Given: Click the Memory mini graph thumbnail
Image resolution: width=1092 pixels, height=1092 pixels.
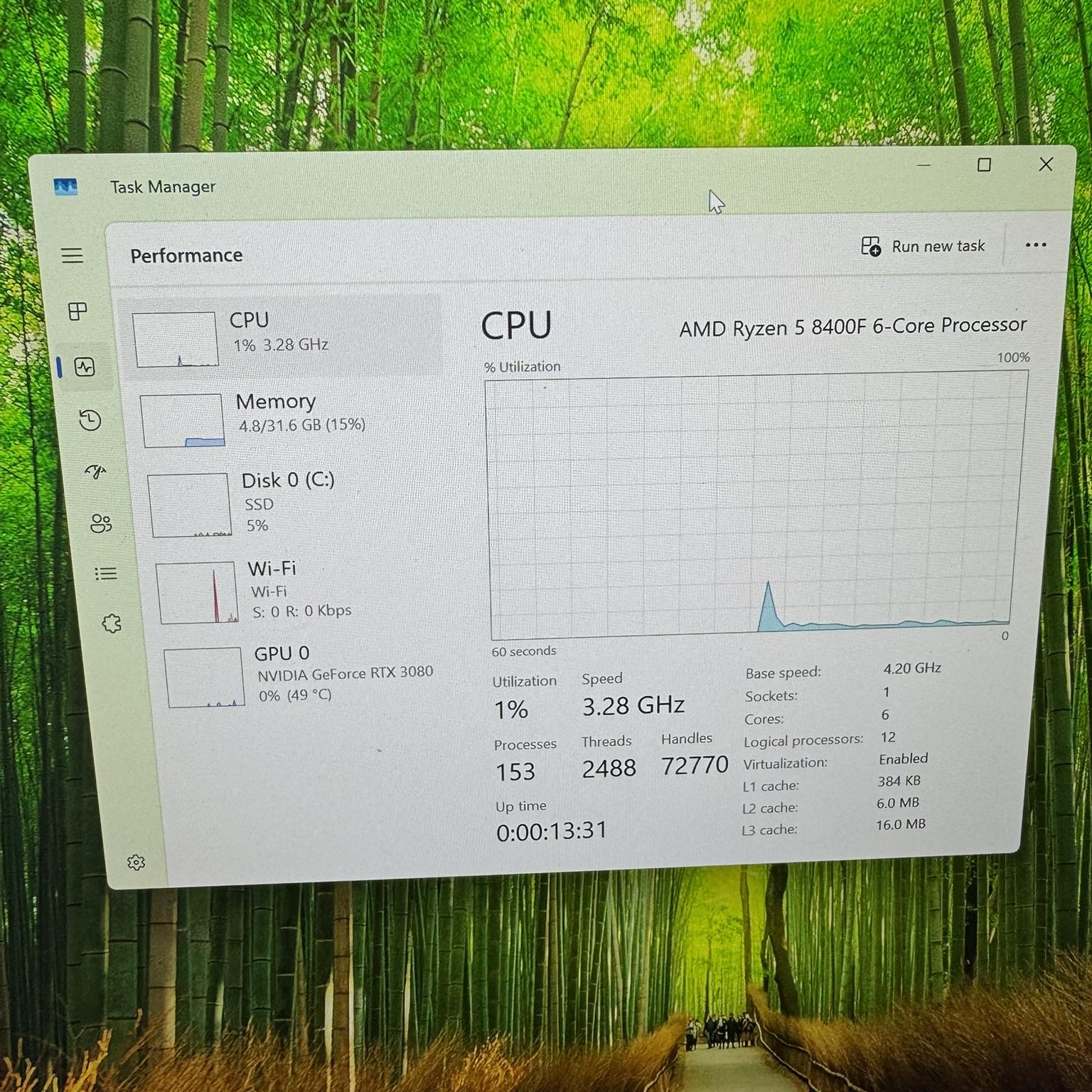Looking at the screenshot, I should (183, 421).
